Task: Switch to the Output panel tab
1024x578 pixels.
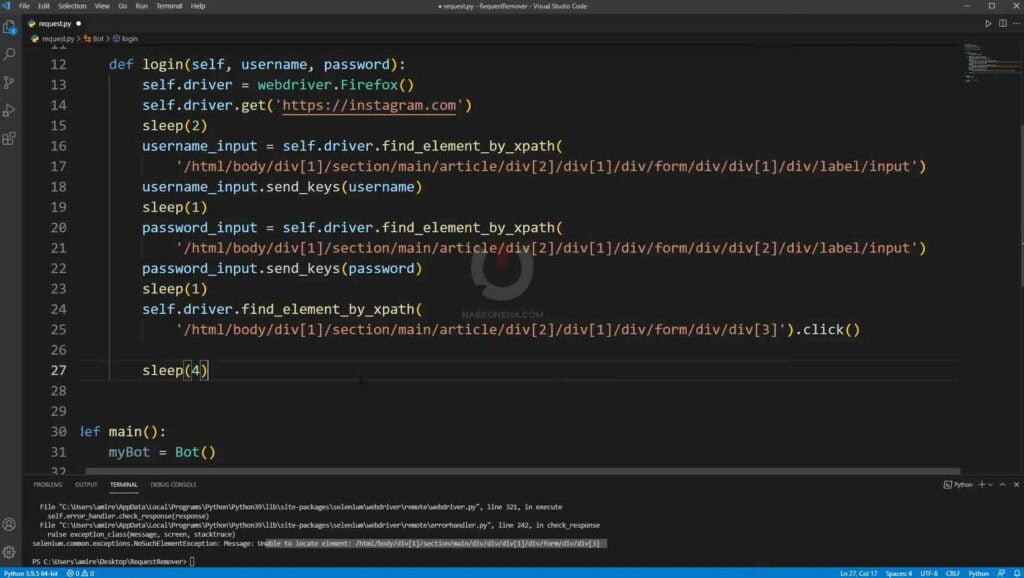Action: tap(86, 485)
